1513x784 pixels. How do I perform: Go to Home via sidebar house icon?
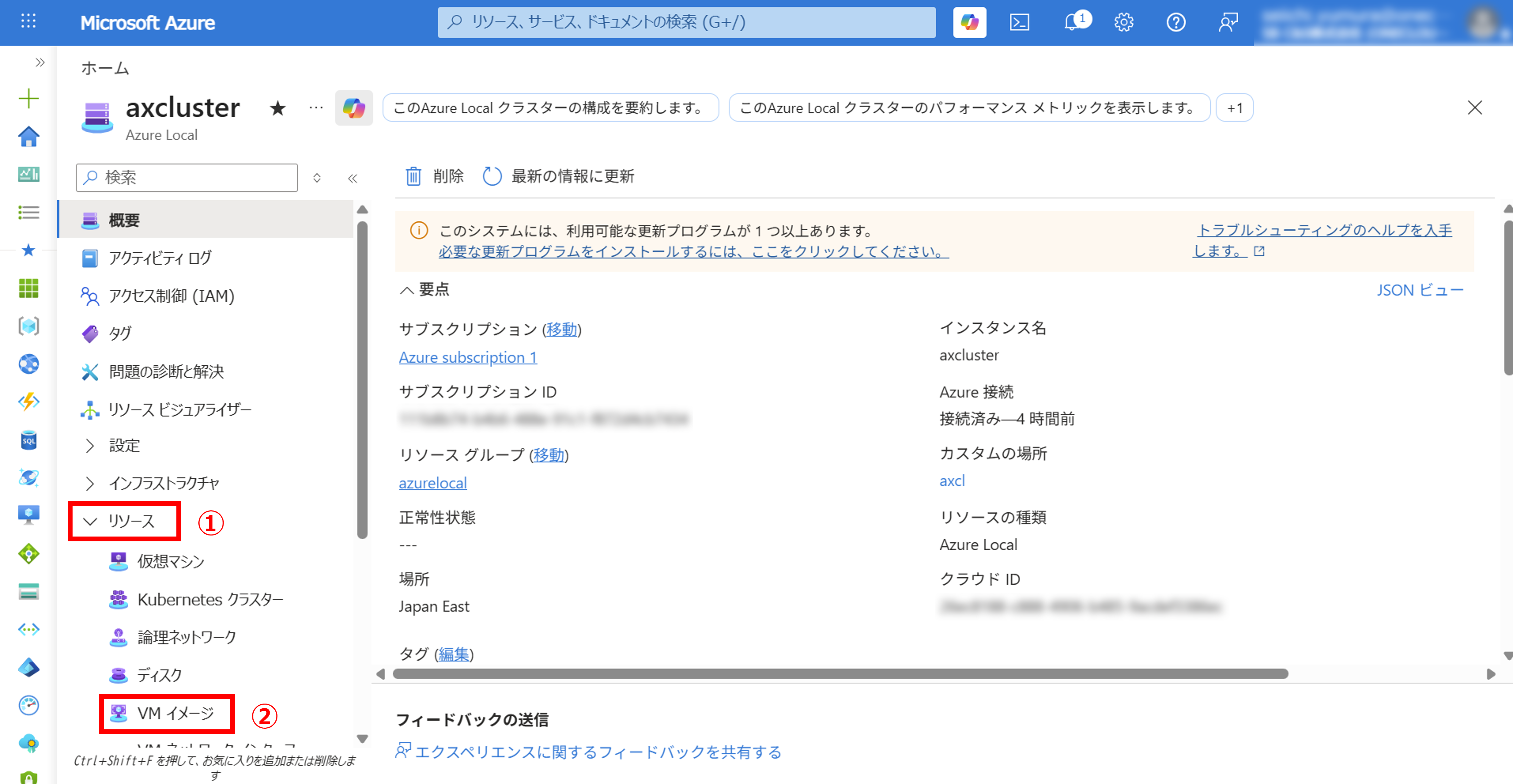point(28,136)
